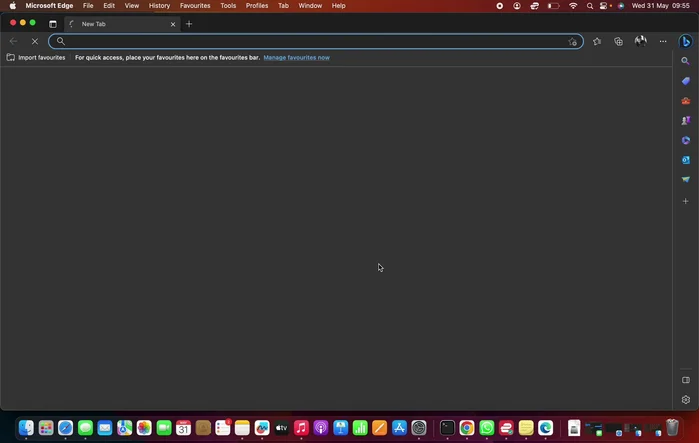699x443 pixels.
Task: Open the Bing Copilot sidebar button
Action: [686, 41]
